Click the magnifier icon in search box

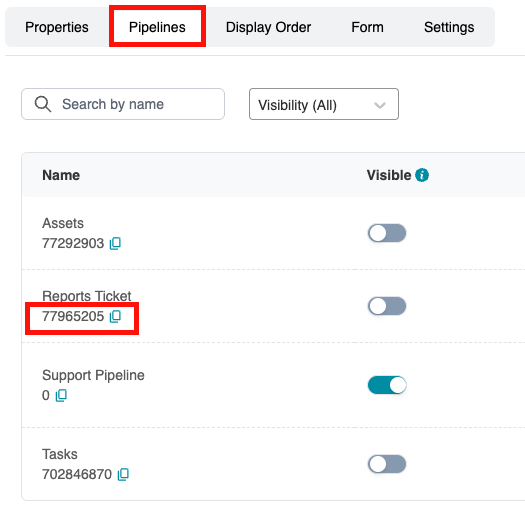click(x=43, y=104)
